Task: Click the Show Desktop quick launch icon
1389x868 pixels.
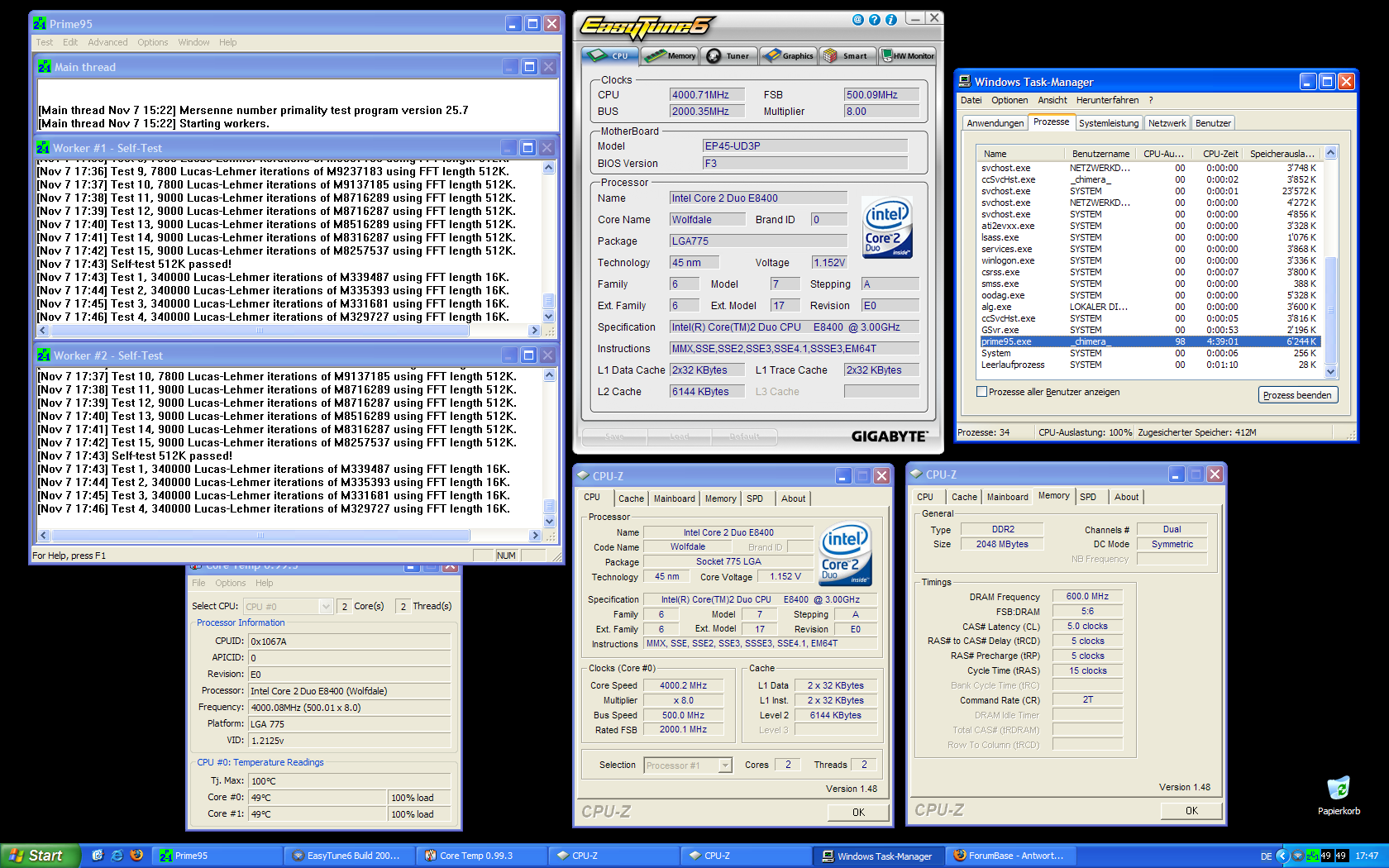Action: (x=98, y=856)
